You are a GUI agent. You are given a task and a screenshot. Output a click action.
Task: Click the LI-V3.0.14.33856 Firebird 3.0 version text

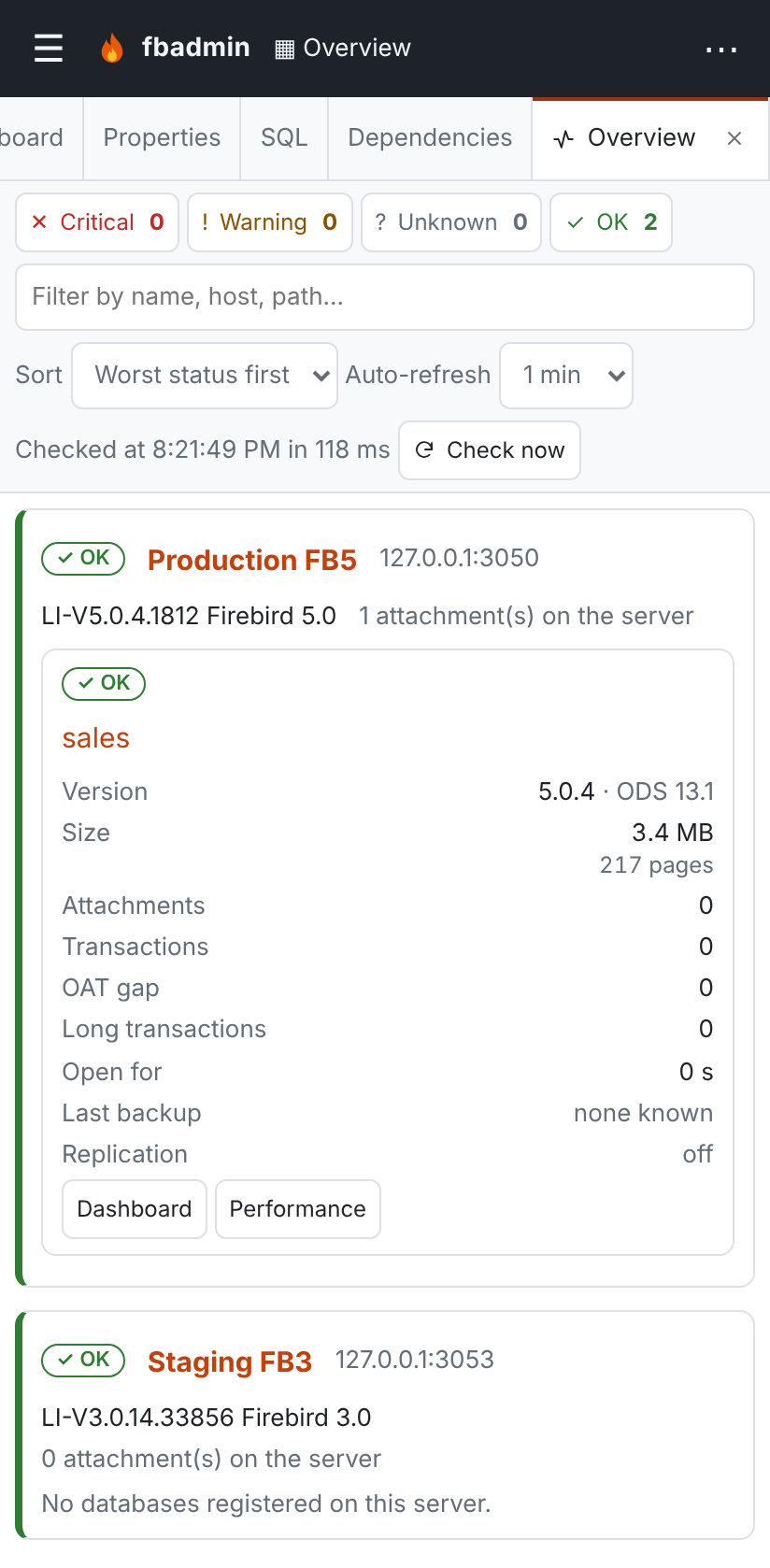tap(207, 1418)
